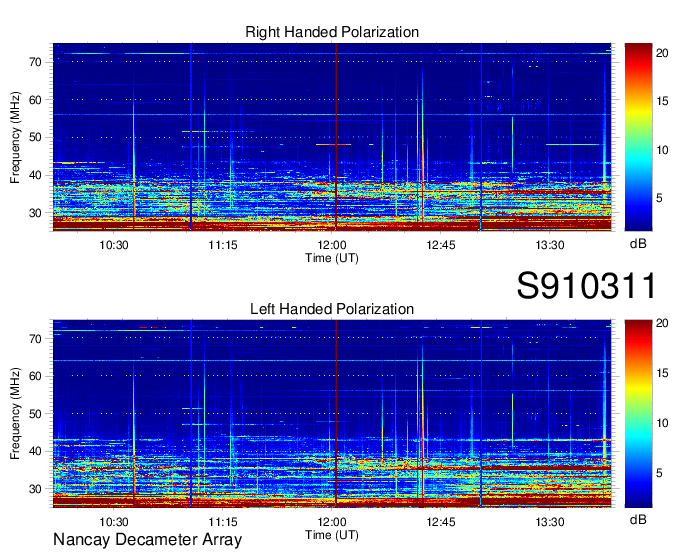Viewport: 680px width, 552px height.
Task: Click the orange 48 MHz emission near 12:00, top plot
Action: pos(333,144)
